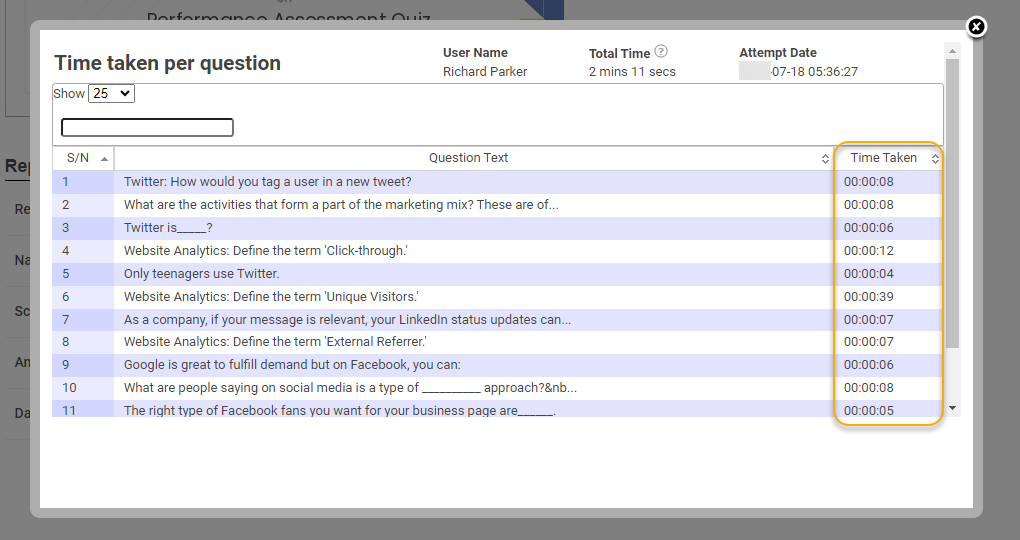The image size is (1020, 540).
Task: Select the 'External Referrer' question row
Action: (x=275, y=343)
